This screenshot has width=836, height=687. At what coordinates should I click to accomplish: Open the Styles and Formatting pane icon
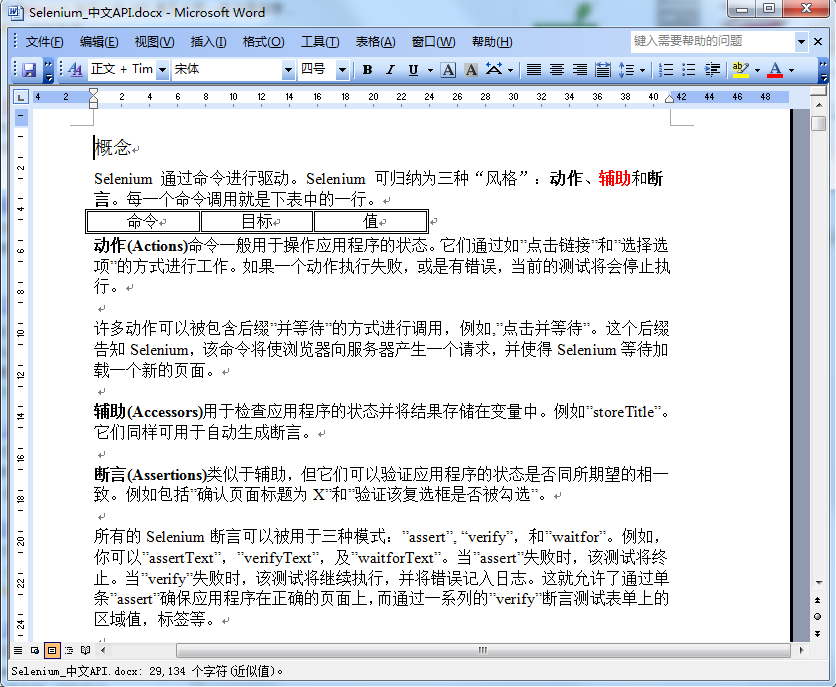pyautogui.click(x=75, y=70)
